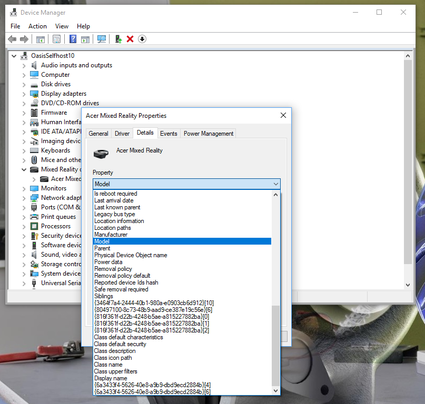Click the Forward arrow toolbar icon
This screenshot has width=425, height=404.
(x=24, y=39)
